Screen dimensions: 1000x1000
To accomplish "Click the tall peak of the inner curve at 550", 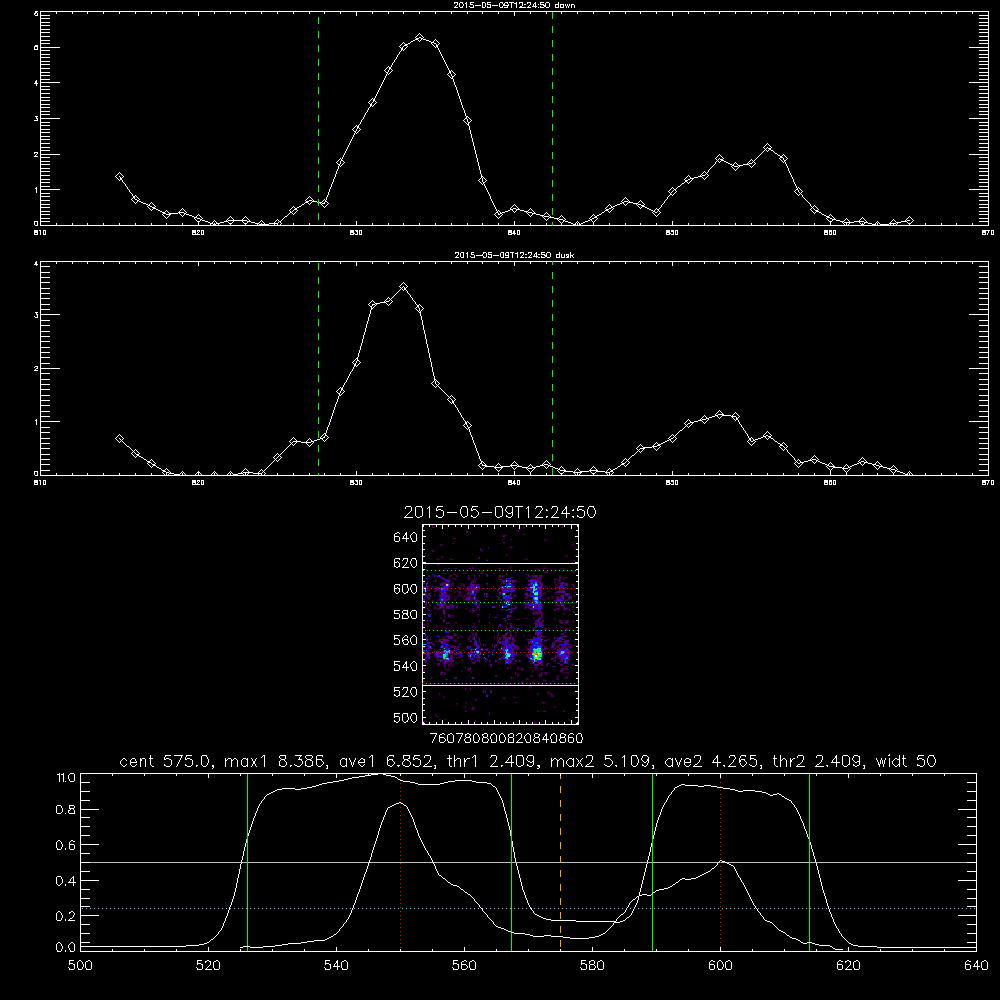I will coord(400,804).
